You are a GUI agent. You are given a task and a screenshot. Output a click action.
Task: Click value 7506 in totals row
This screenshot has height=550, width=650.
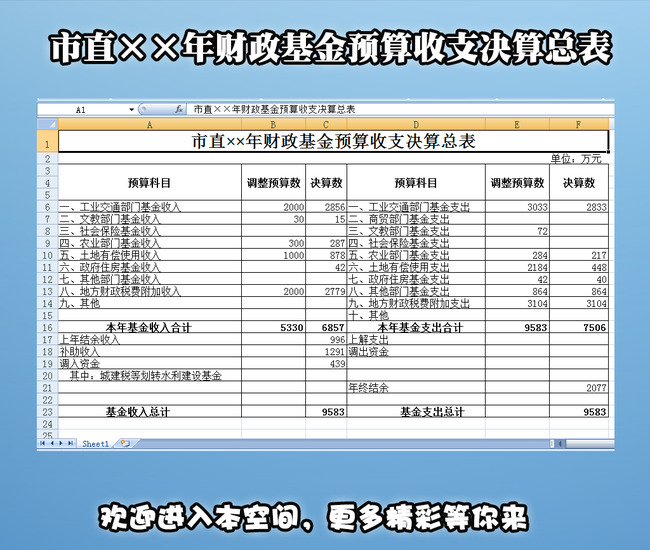pyautogui.click(x=595, y=327)
